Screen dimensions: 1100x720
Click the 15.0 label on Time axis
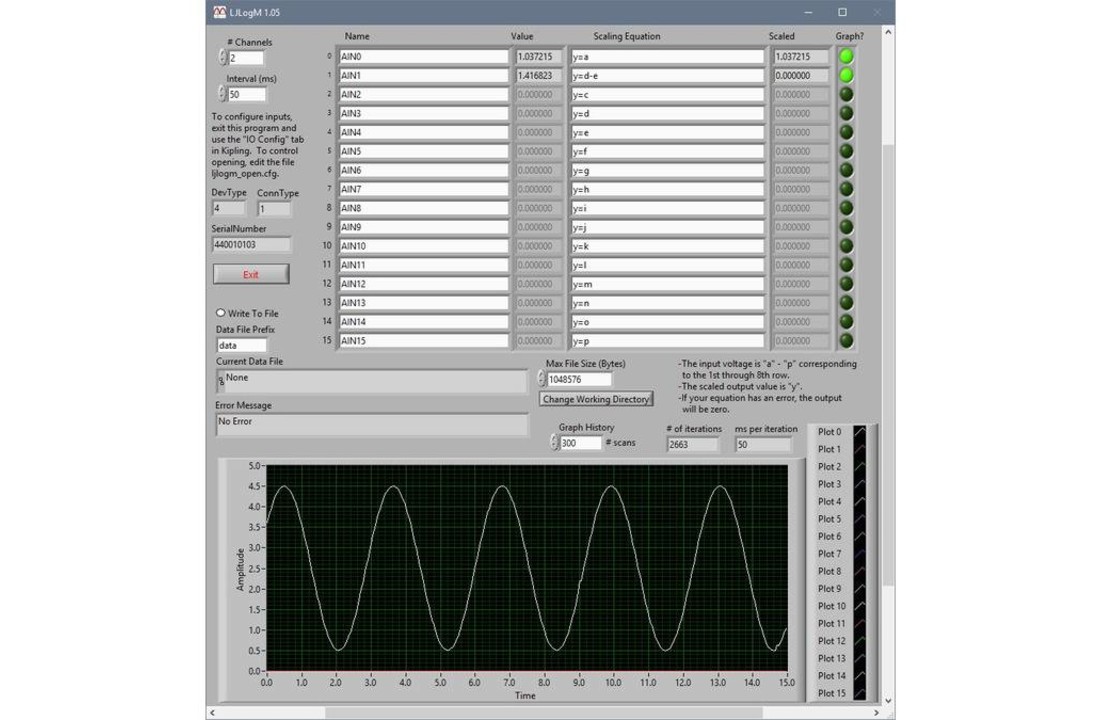click(x=786, y=682)
